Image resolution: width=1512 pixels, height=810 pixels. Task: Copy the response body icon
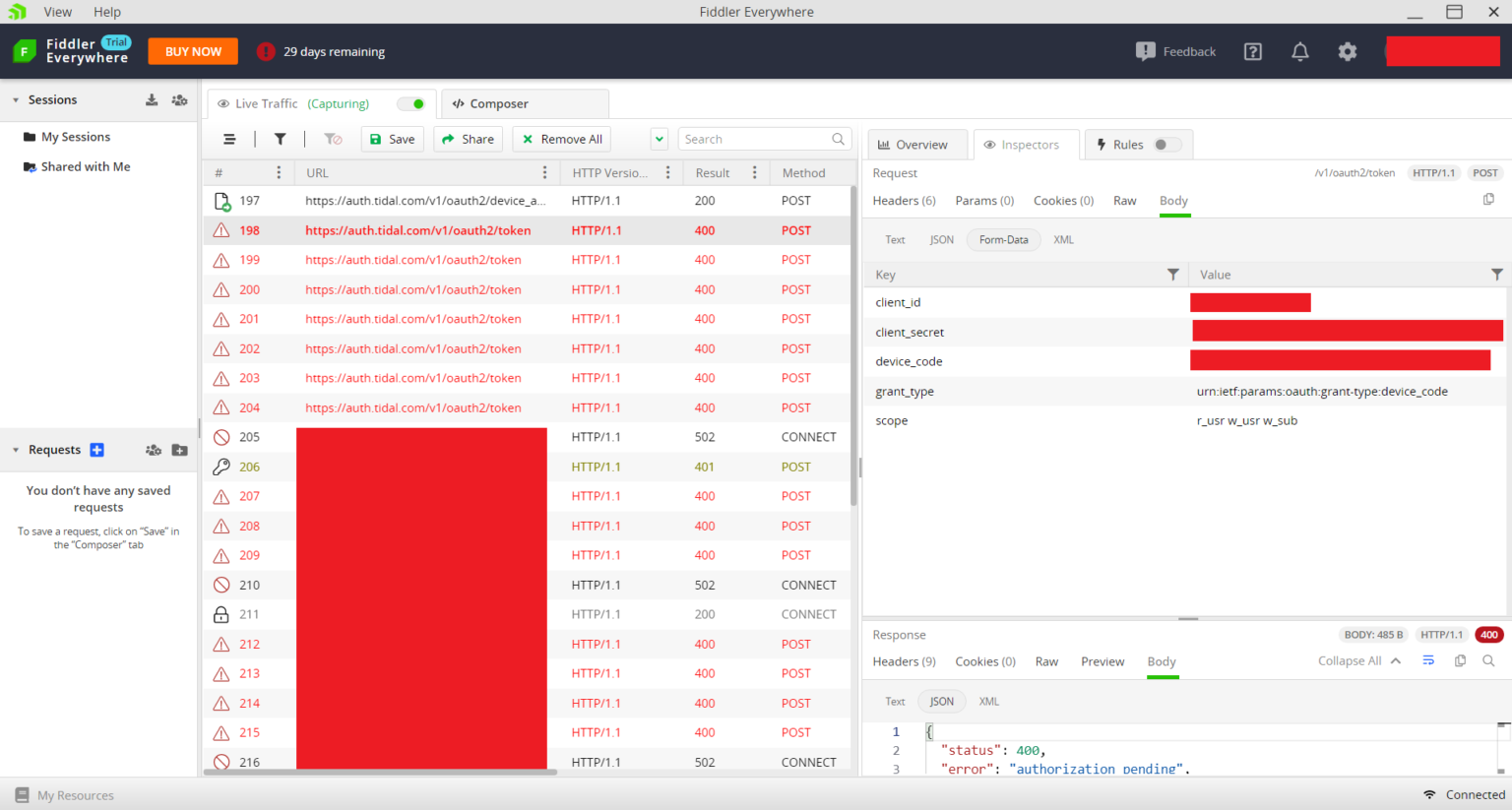click(1460, 660)
